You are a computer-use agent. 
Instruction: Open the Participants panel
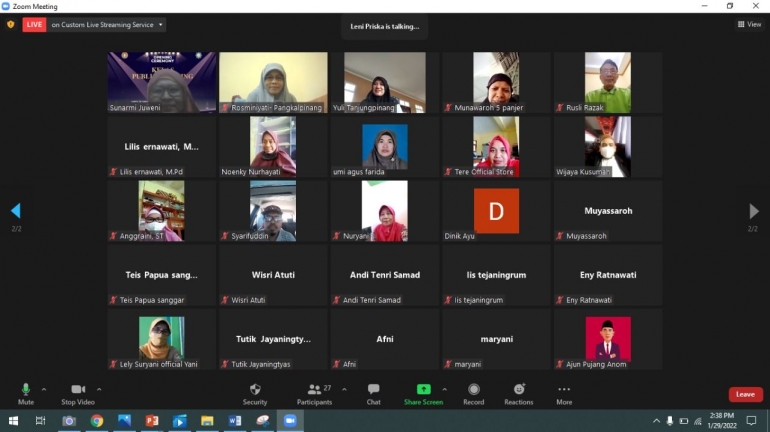pyautogui.click(x=314, y=391)
